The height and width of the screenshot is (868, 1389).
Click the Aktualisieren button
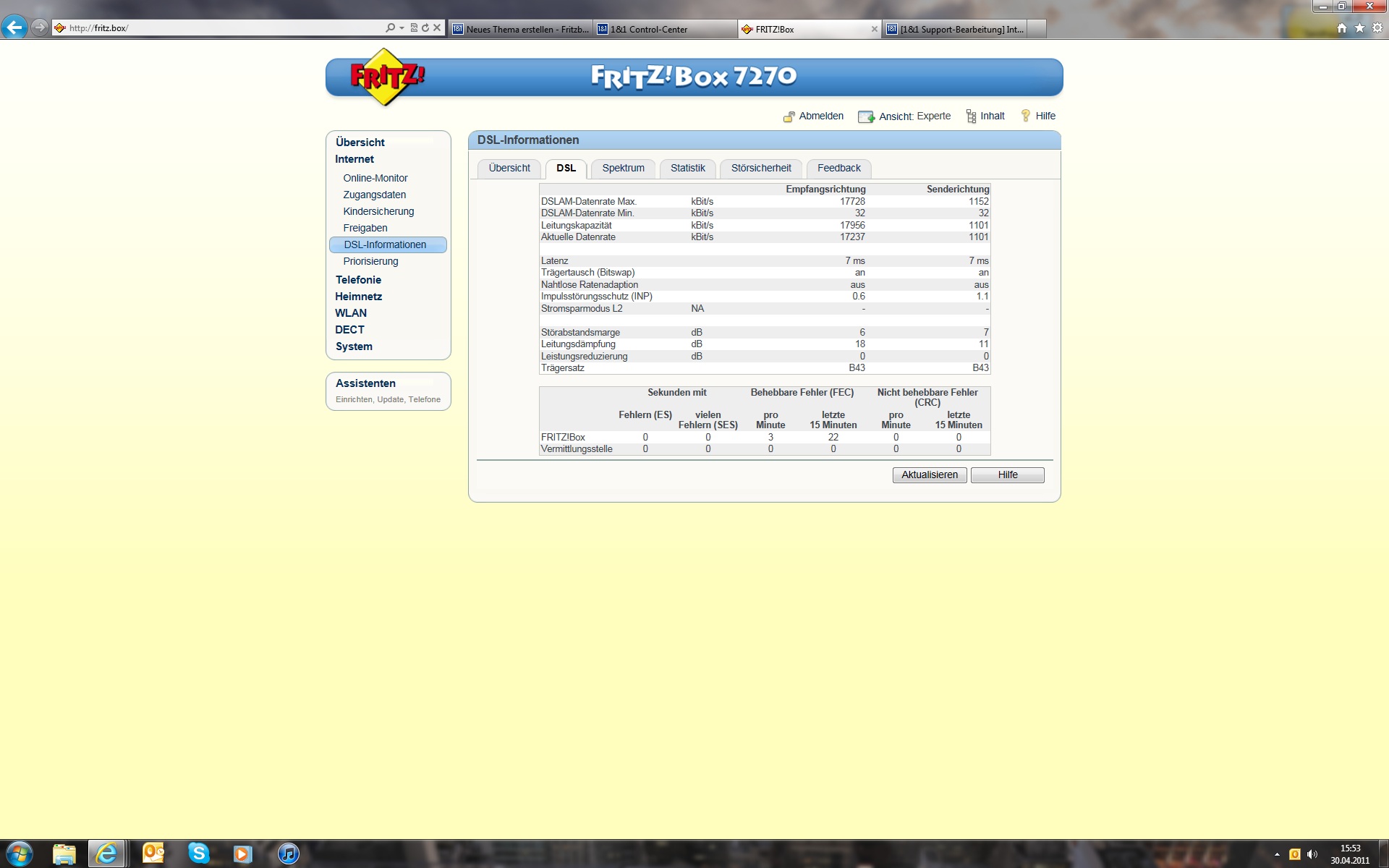pyautogui.click(x=930, y=475)
